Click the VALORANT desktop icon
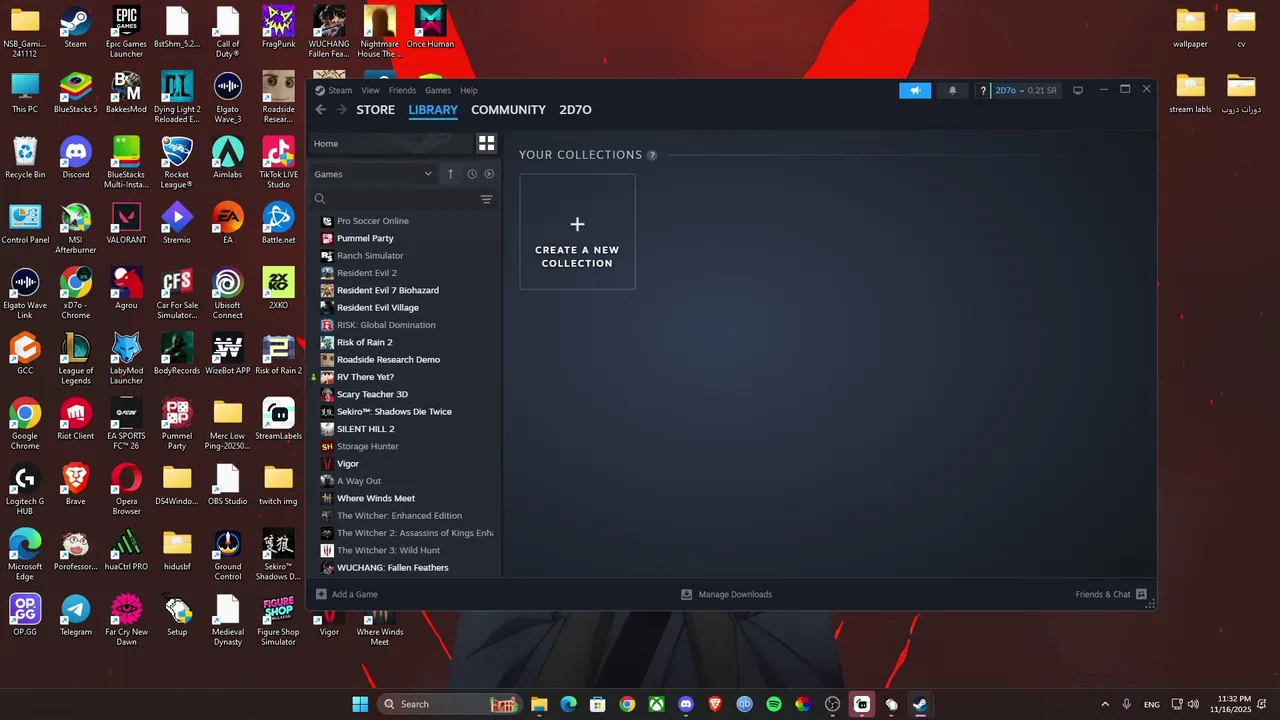Screen dimensions: 1280x720 click(126, 223)
